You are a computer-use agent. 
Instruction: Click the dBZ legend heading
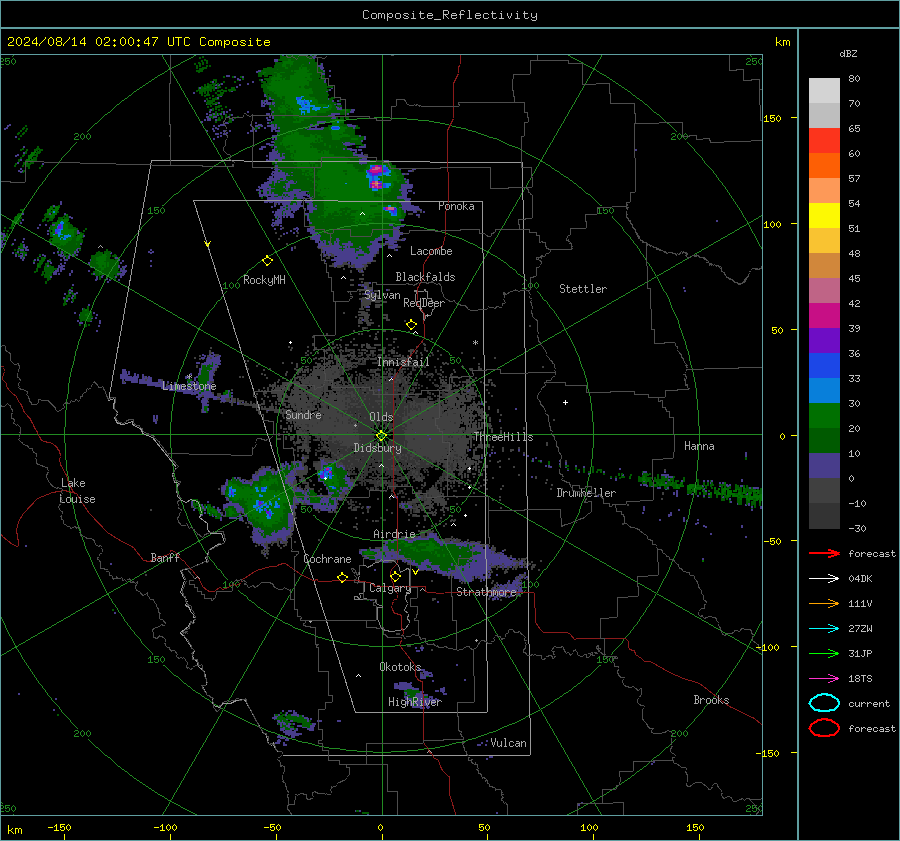[848, 53]
